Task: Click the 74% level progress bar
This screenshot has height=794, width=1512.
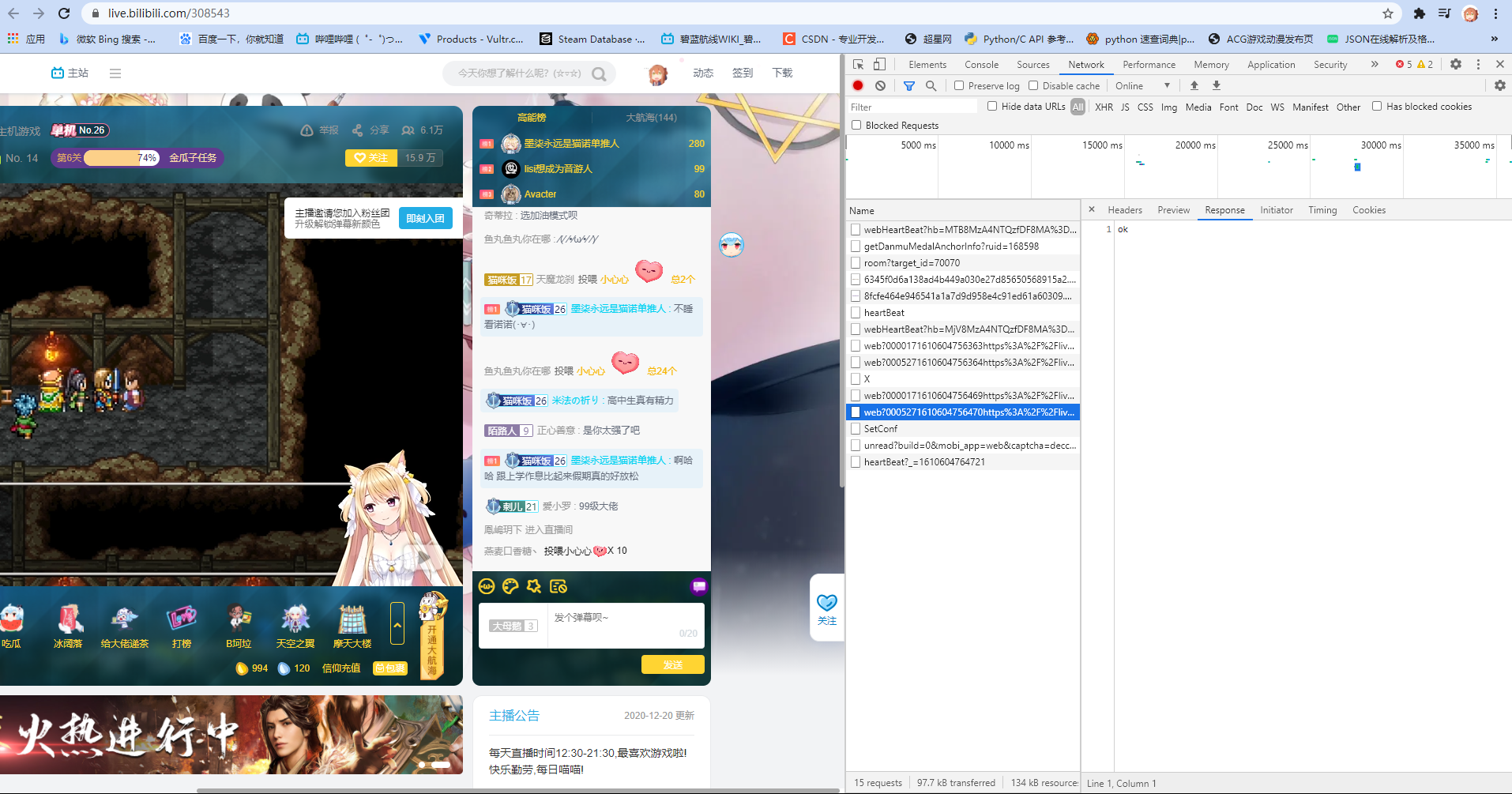Action: (x=122, y=158)
